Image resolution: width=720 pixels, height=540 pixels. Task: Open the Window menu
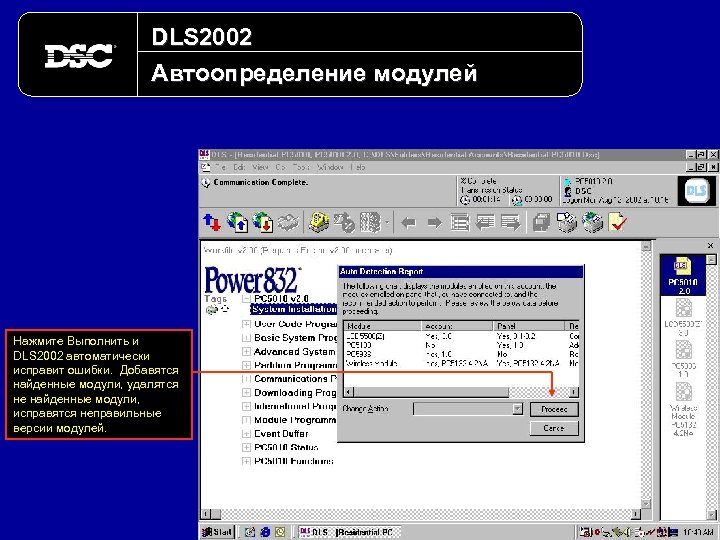[x=330, y=168]
